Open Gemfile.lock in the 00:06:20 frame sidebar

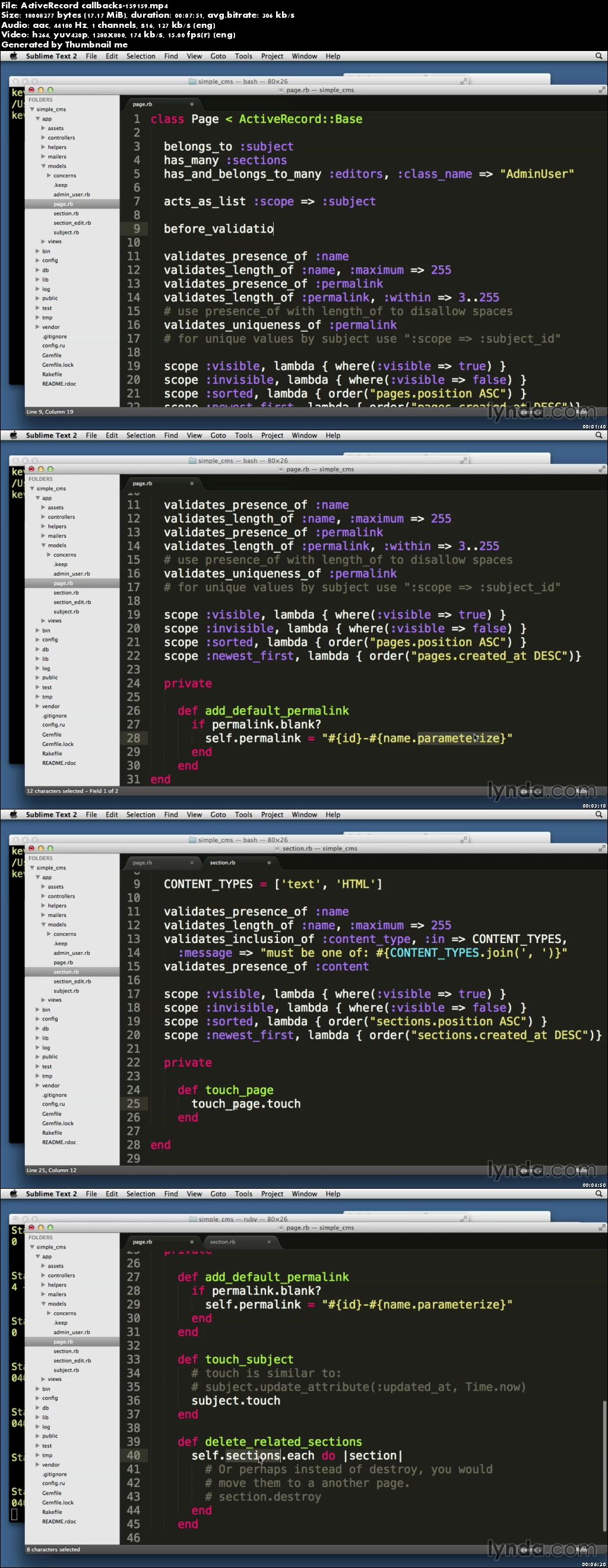click(x=58, y=1502)
